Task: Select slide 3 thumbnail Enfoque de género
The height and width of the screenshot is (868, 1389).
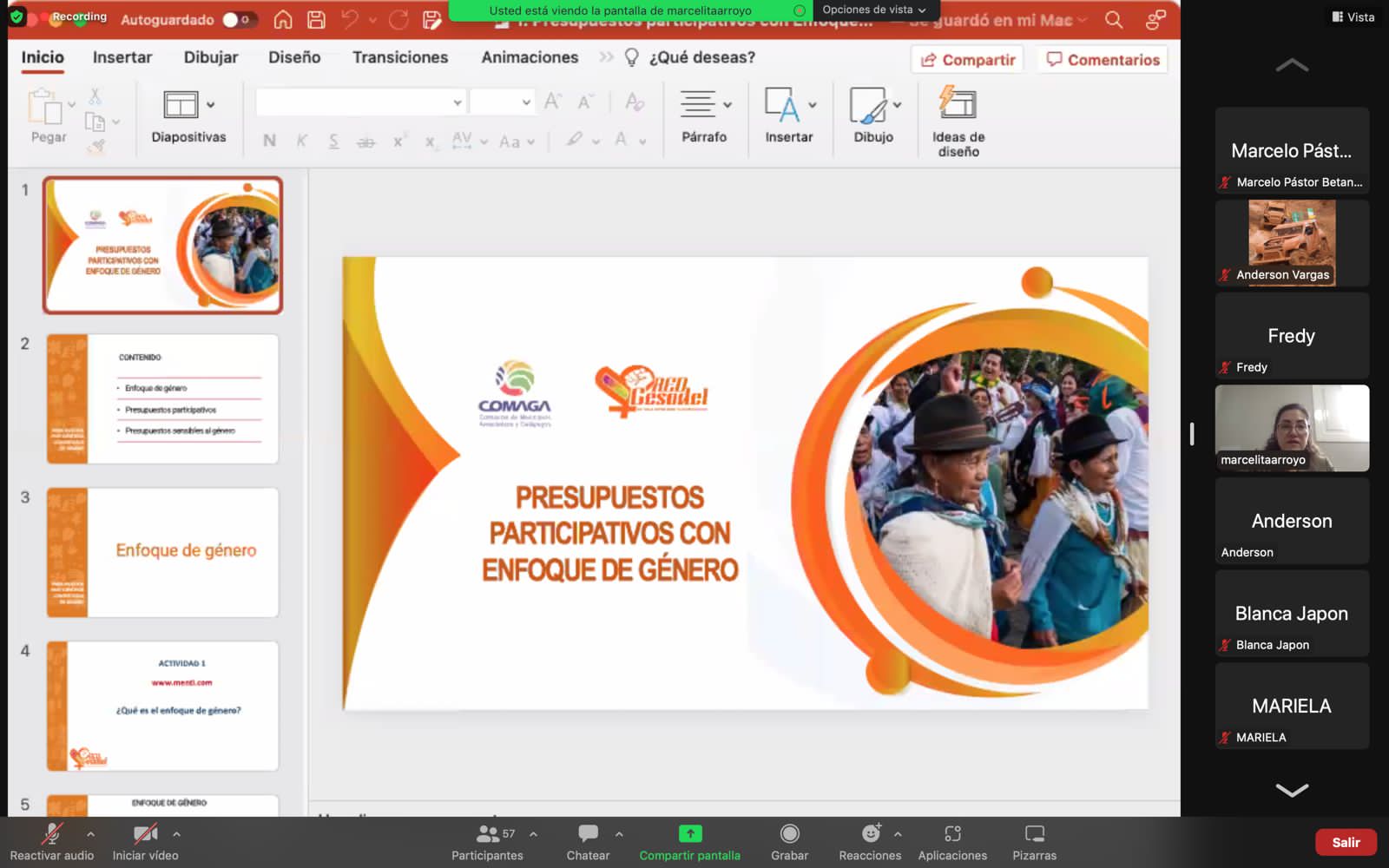Action: coord(162,552)
